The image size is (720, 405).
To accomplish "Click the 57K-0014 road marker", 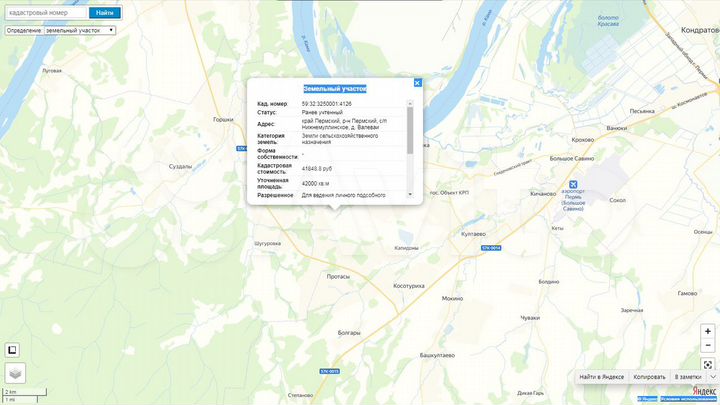I will pos(490,247).
